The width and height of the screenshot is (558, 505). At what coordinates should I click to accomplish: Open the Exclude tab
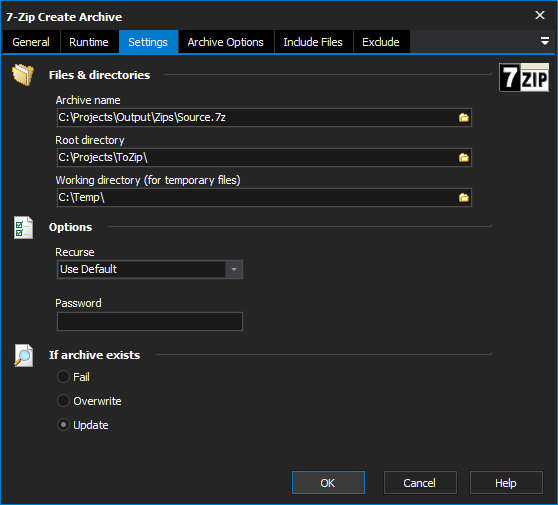coord(381,42)
